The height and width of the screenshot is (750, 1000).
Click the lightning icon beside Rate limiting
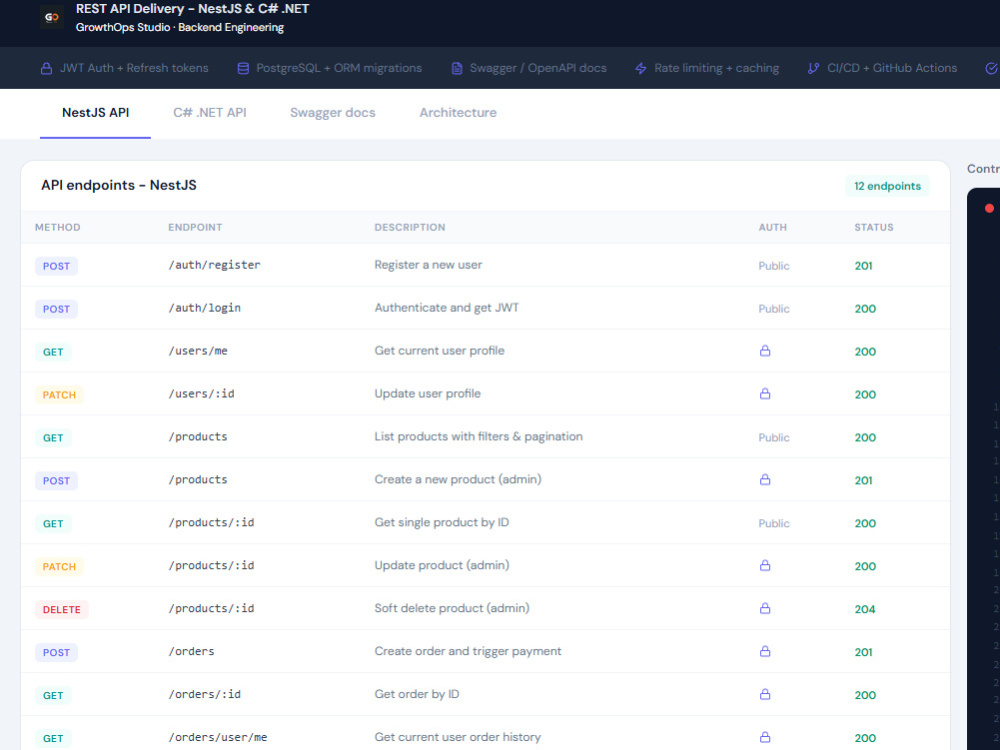(x=641, y=68)
